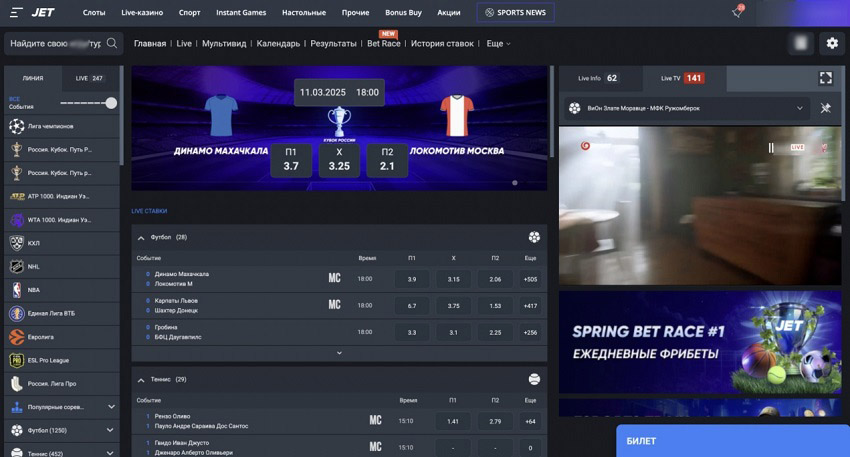
Task: Open the БИЛЕТ bet slip
Action: 733,441
